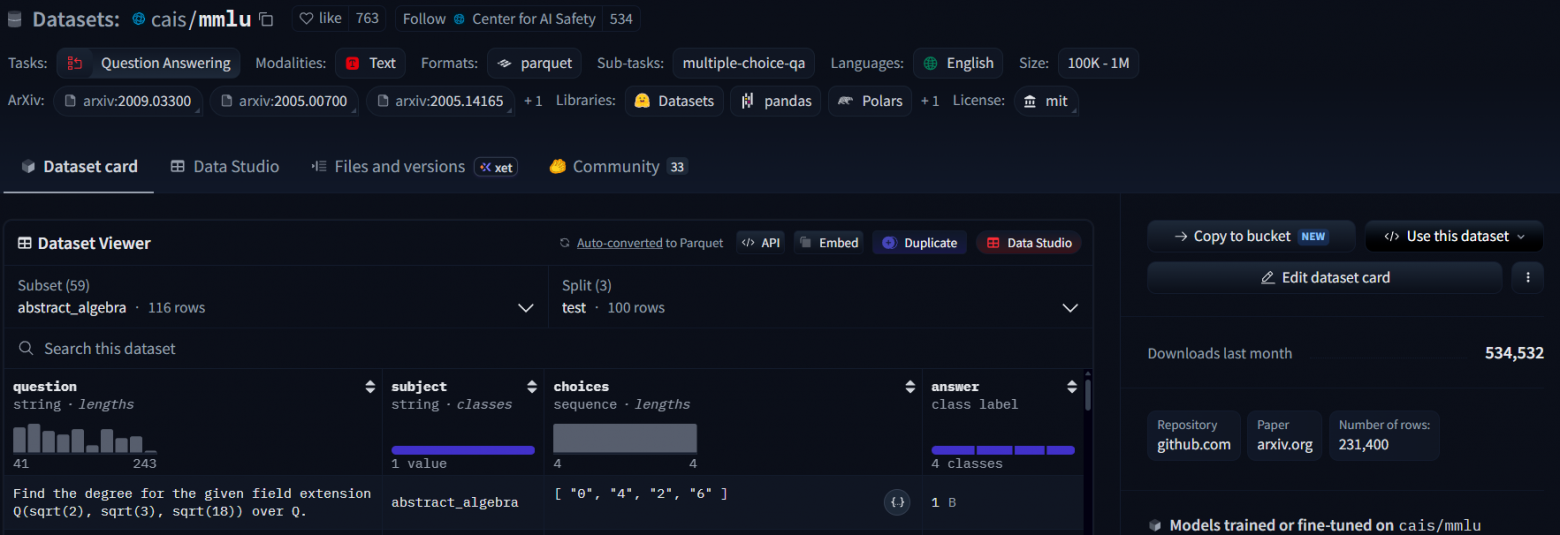Choose the 100K - 1M size tag
Image resolution: width=1560 pixels, height=535 pixels.
pos(1098,63)
